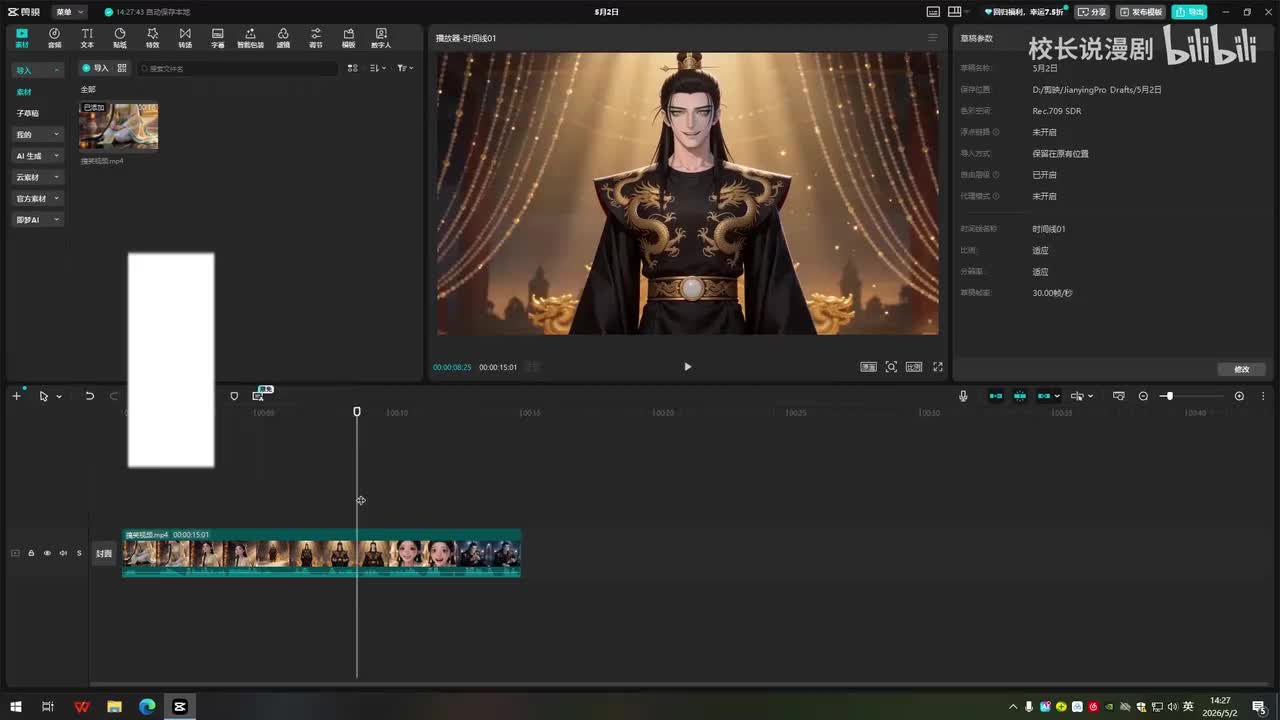Zoom out the timeline
This screenshot has height=720, width=1280.
click(1143, 396)
